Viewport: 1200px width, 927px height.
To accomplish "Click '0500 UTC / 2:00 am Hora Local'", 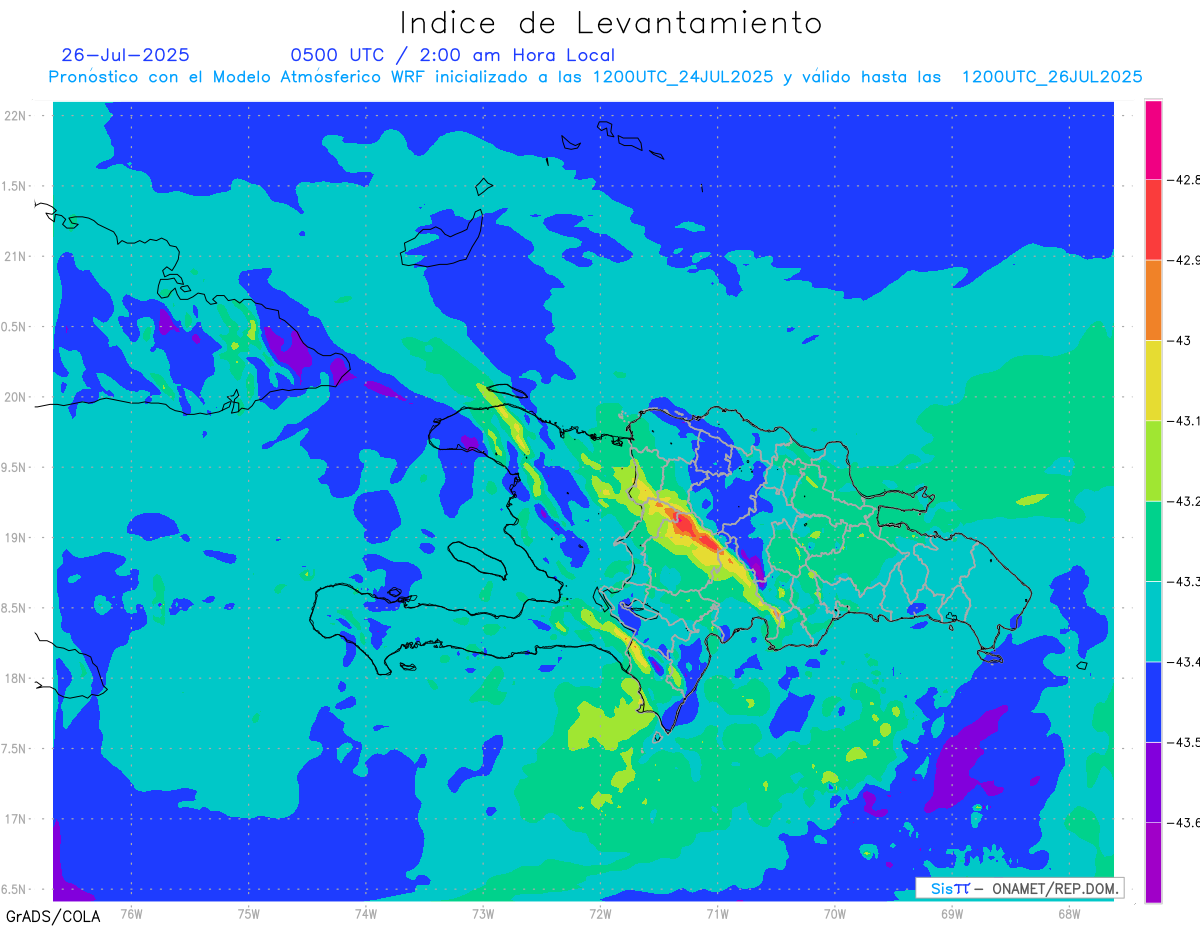I will click(453, 55).
